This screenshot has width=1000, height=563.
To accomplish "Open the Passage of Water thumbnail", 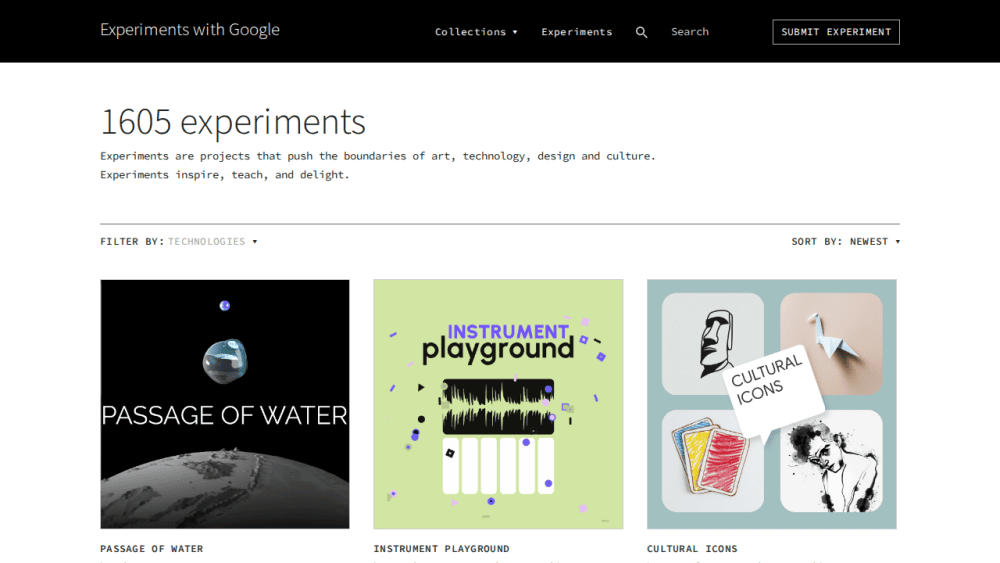I will [x=224, y=404].
